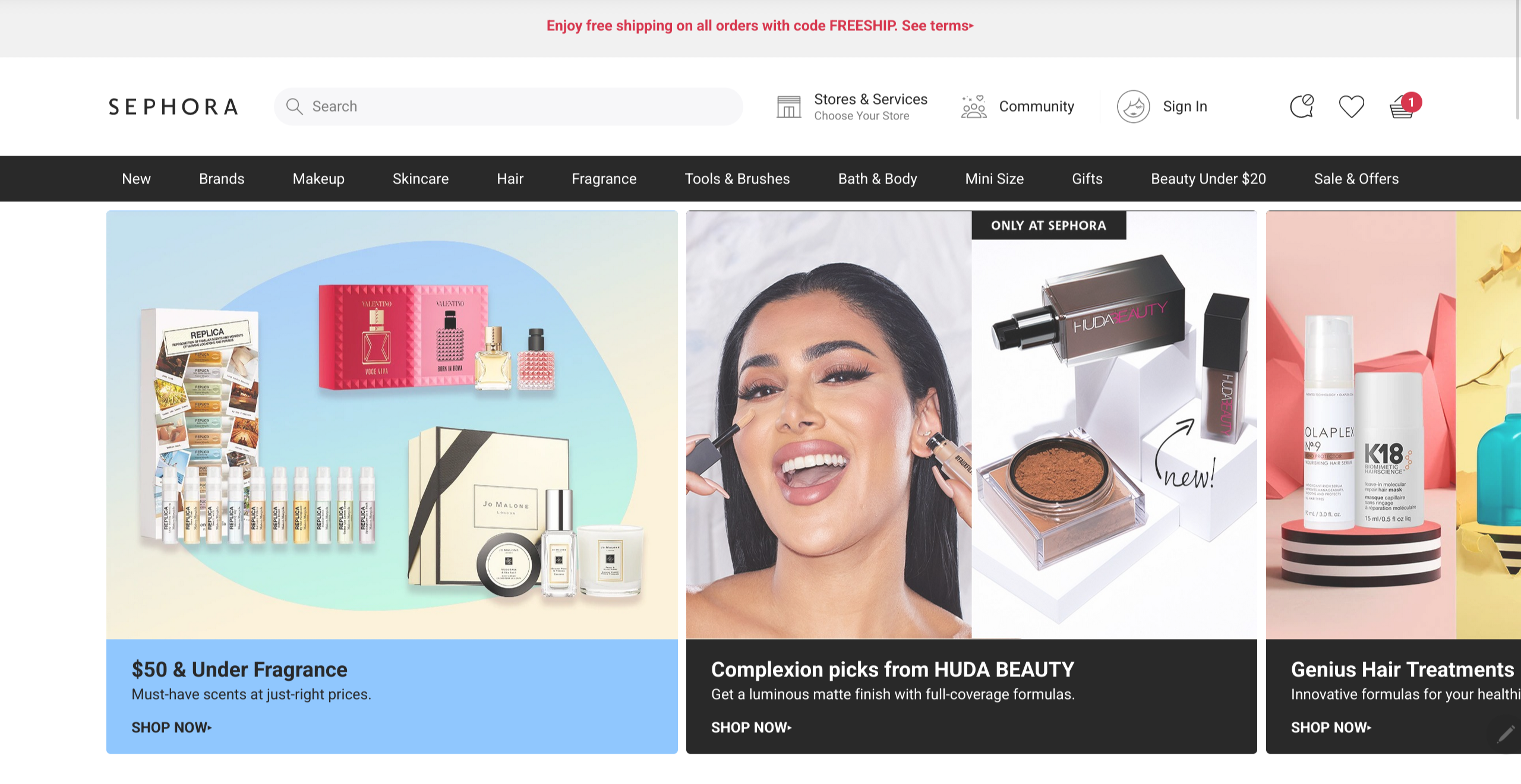Open the Fragrance menu
The image size is (1521, 784).
point(604,179)
